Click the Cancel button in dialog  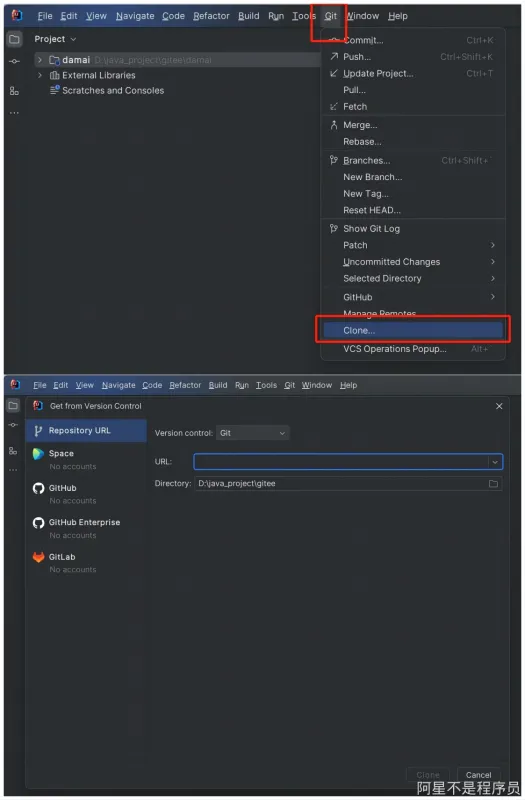point(478,775)
